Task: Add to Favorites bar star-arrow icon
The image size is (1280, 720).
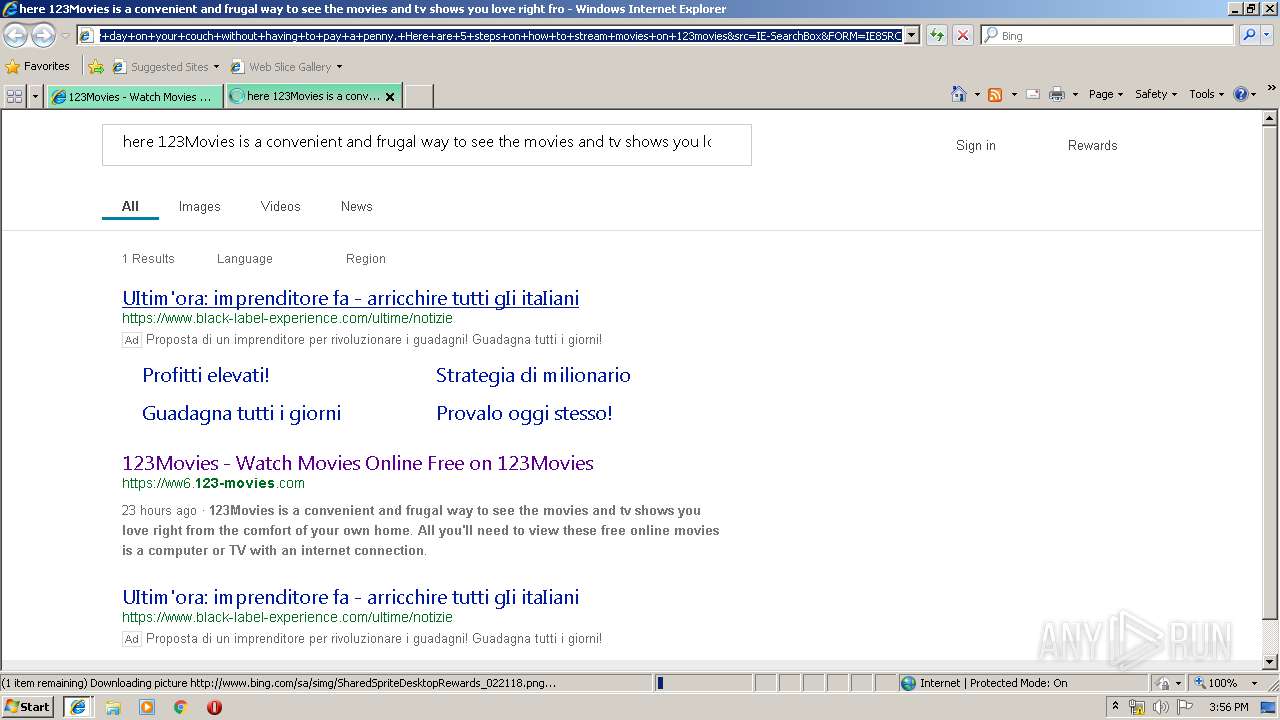Action: [x=95, y=67]
